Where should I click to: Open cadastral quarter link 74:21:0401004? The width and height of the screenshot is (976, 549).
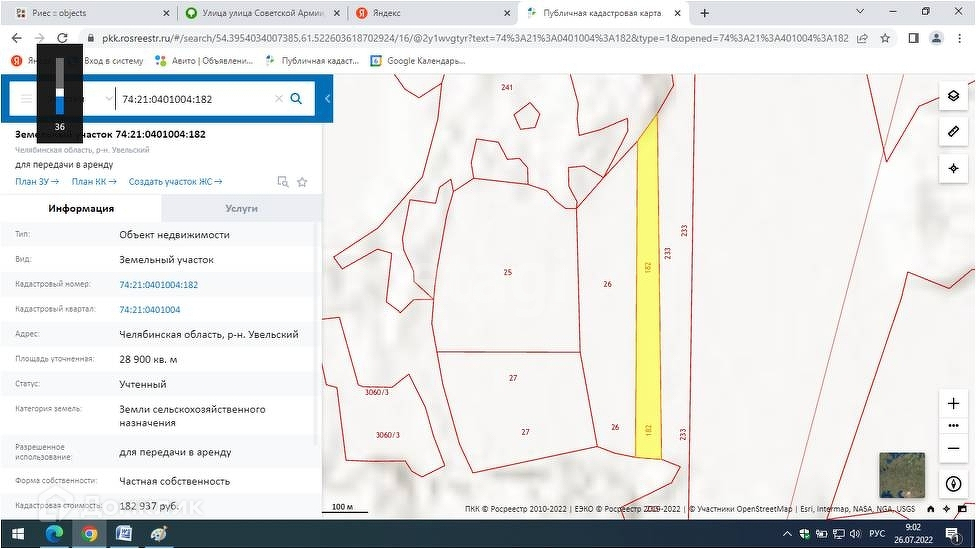(x=150, y=310)
